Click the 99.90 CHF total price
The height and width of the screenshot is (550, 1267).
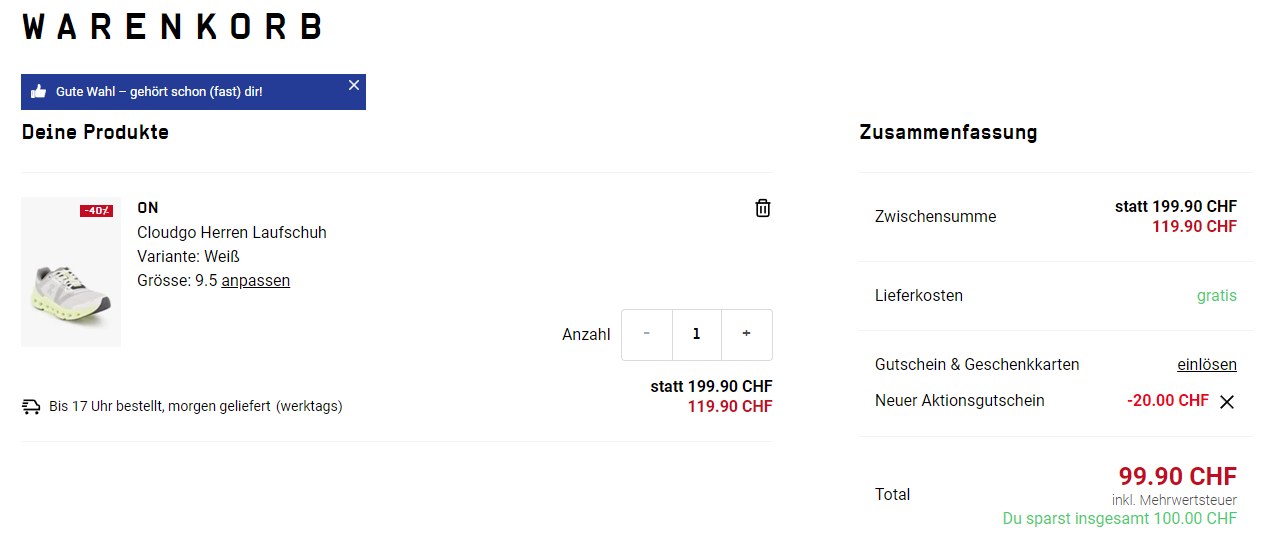pos(1177,476)
